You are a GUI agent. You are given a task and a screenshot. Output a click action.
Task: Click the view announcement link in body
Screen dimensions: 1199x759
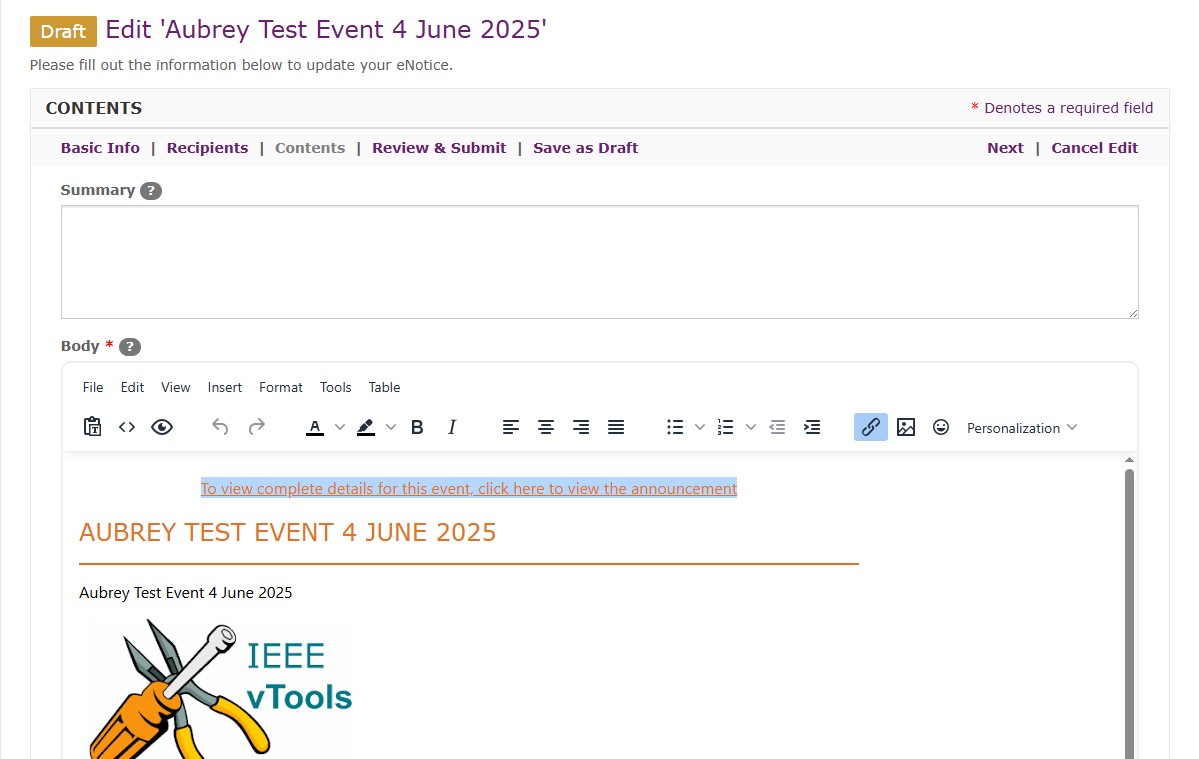469,488
